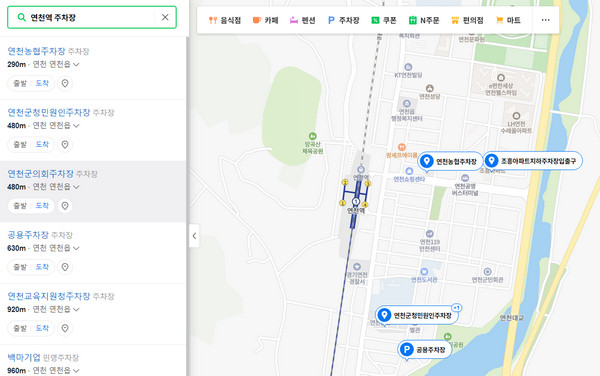Click the +1 badge on the 연천군청민원인주차장 marker
This screenshot has height=376, width=600.
[x=457, y=308]
